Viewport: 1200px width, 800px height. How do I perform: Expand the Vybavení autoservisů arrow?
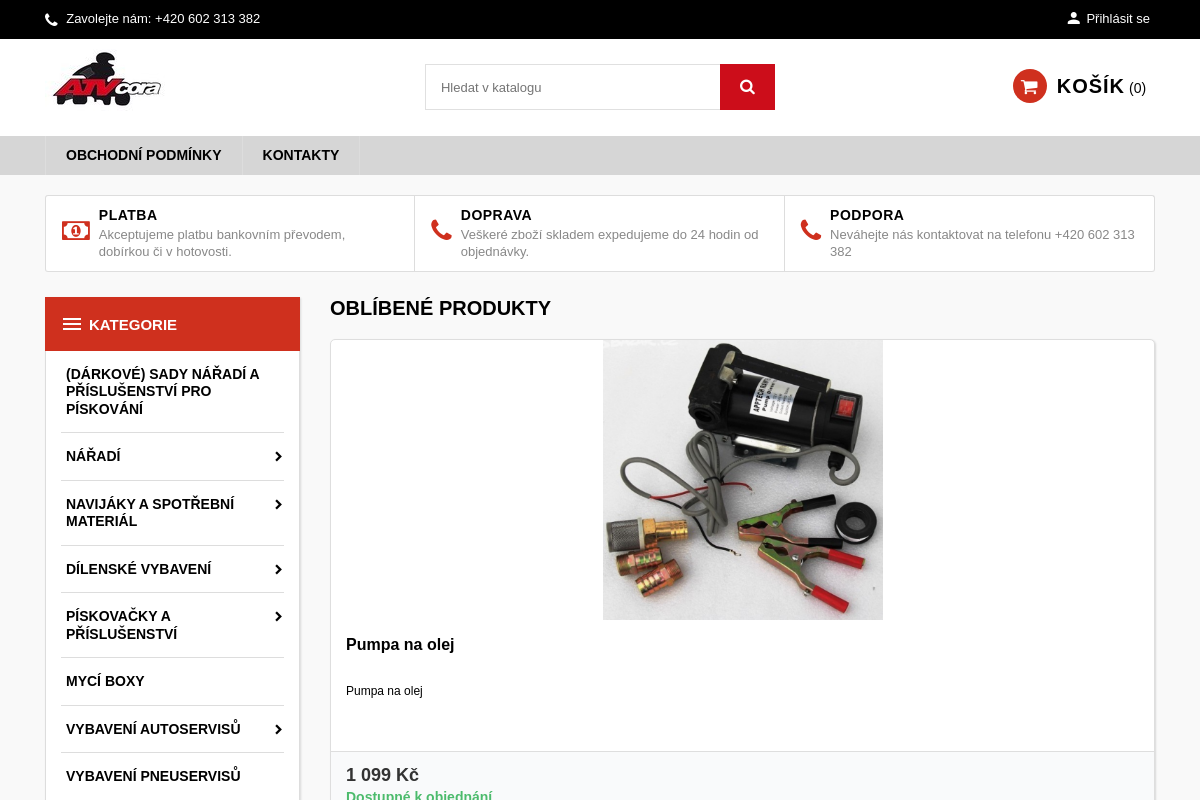pyautogui.click(x=278, y=729)
